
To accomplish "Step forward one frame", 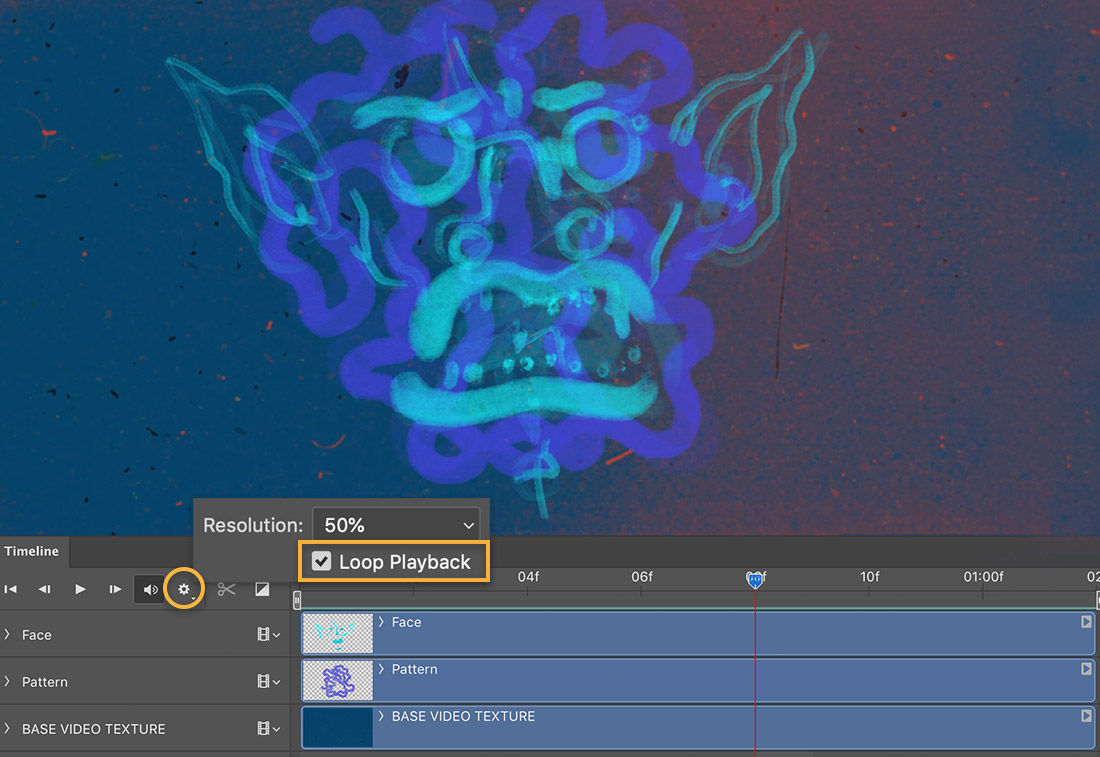I will (x=114, y=589).
